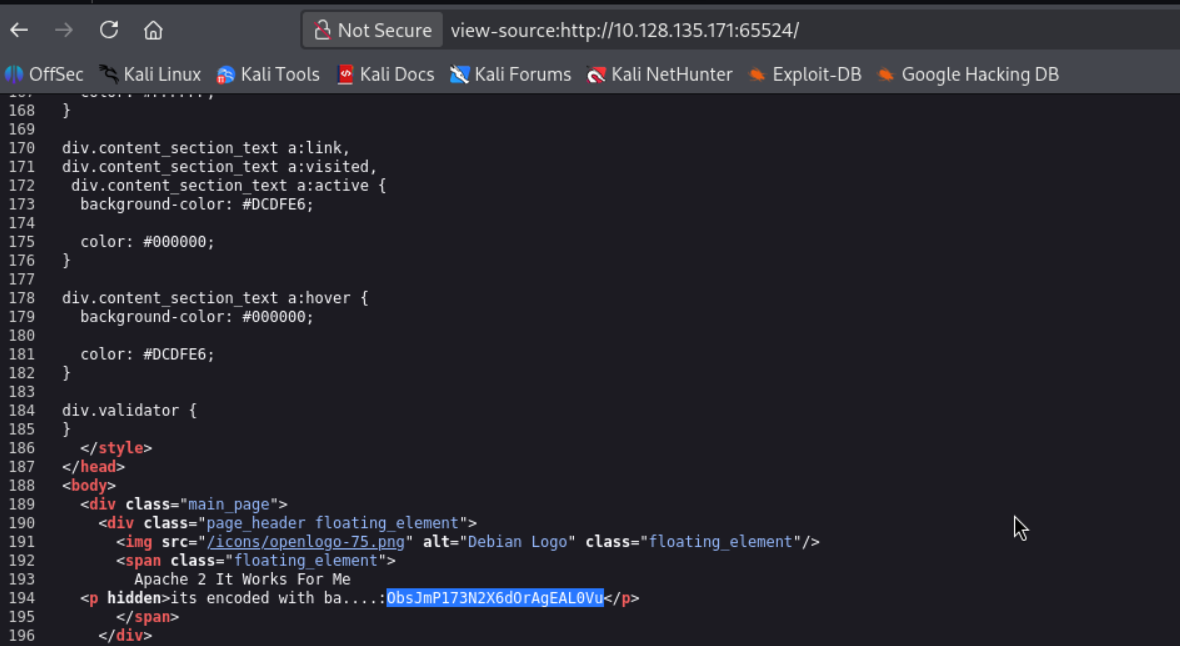Reload the page with the refresh icon
The width and height of the screenshot is (1180, 646).
109,30
